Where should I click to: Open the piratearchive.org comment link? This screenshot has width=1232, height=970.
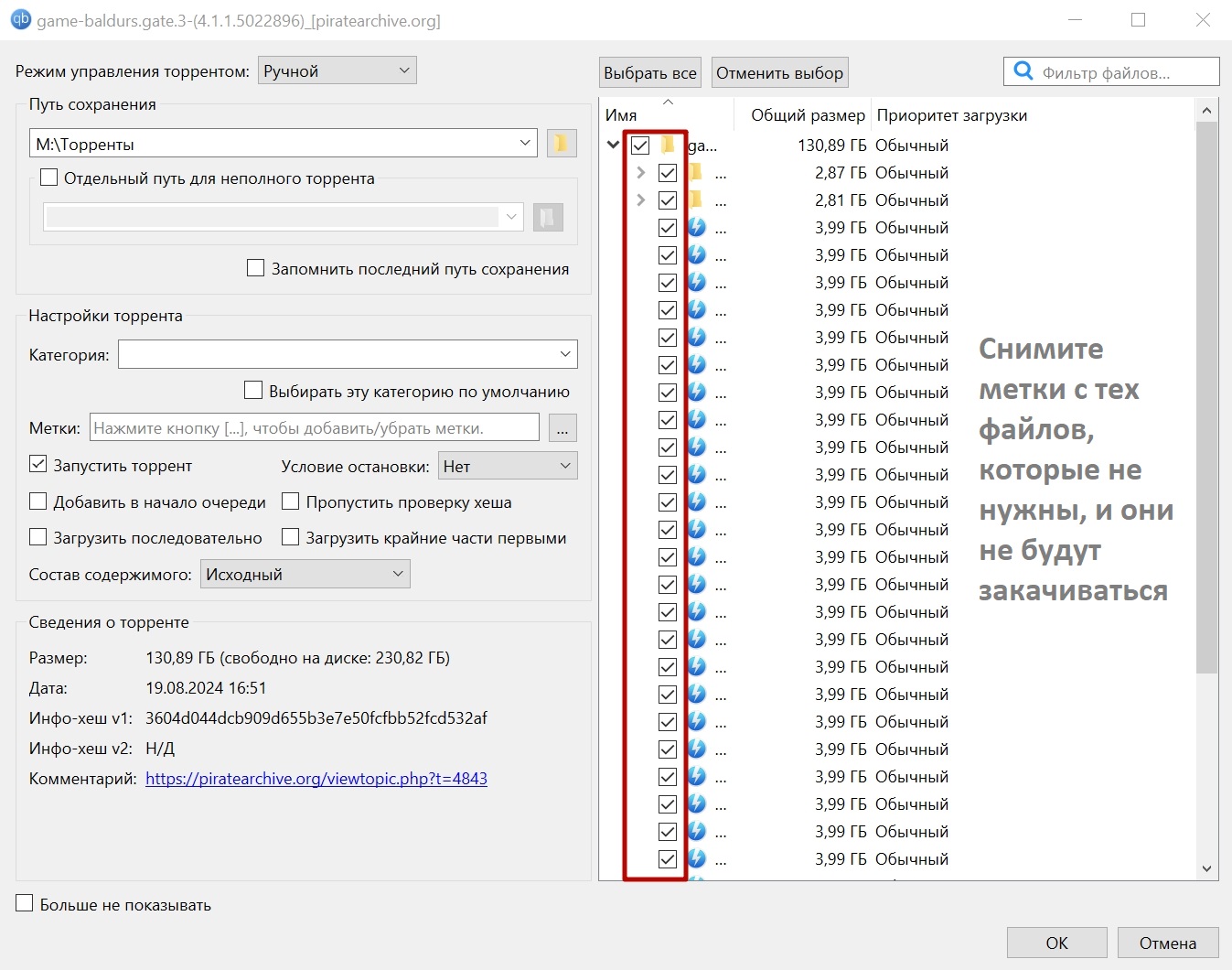316,779
